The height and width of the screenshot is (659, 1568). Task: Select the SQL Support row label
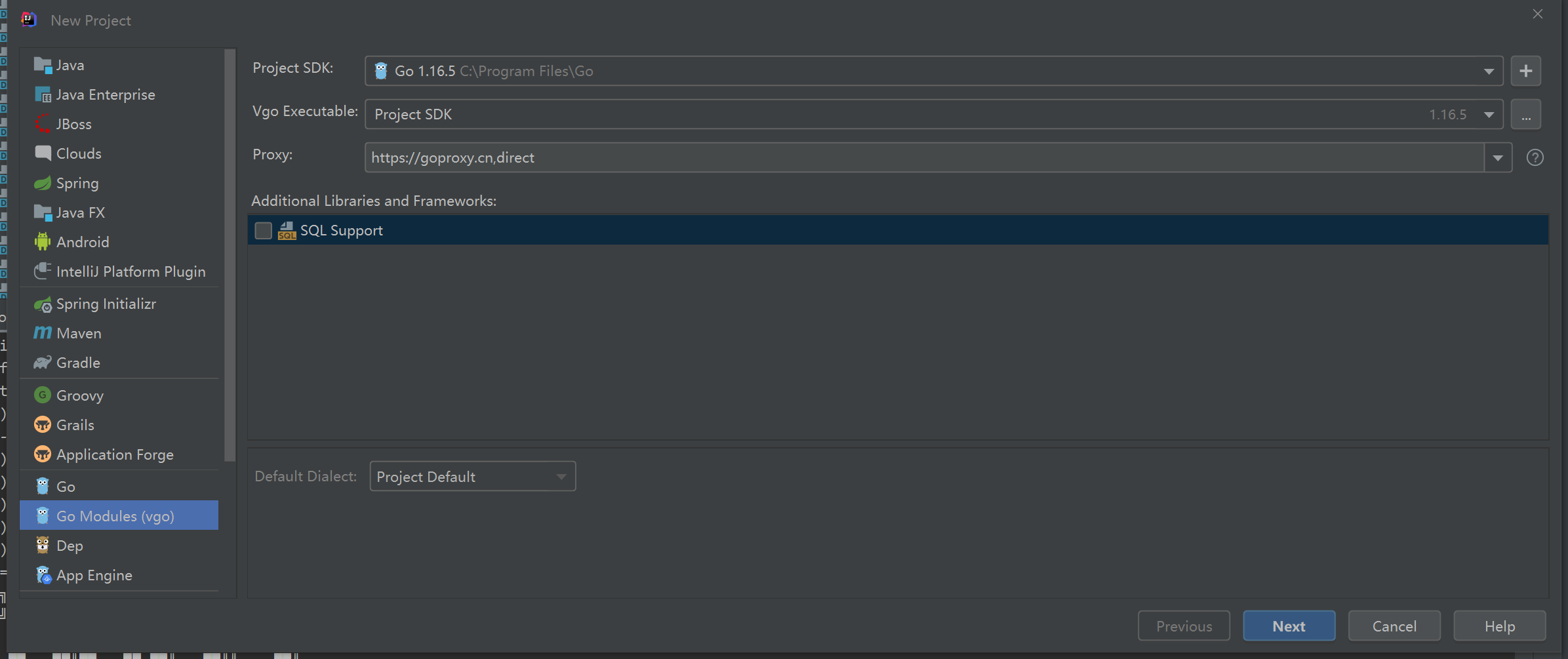click(341, 231)
